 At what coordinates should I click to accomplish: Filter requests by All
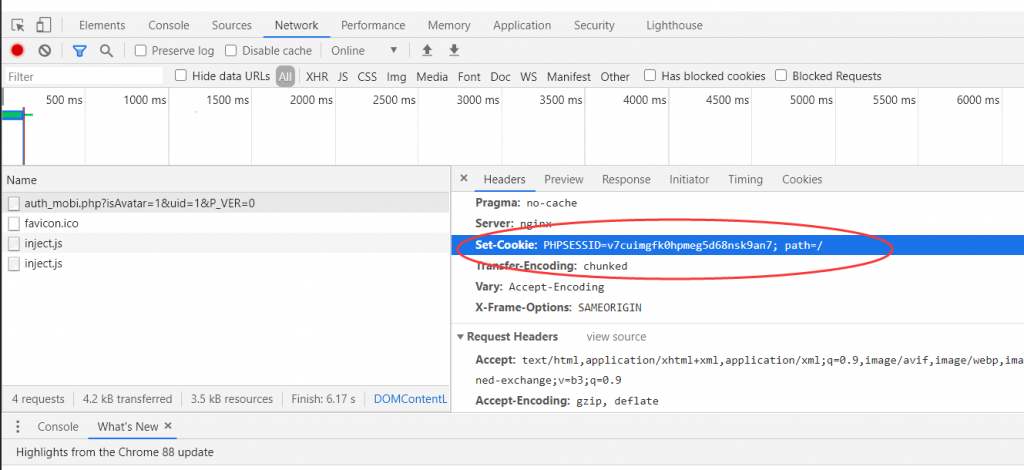pyautogui.click(x=285, y=76)
